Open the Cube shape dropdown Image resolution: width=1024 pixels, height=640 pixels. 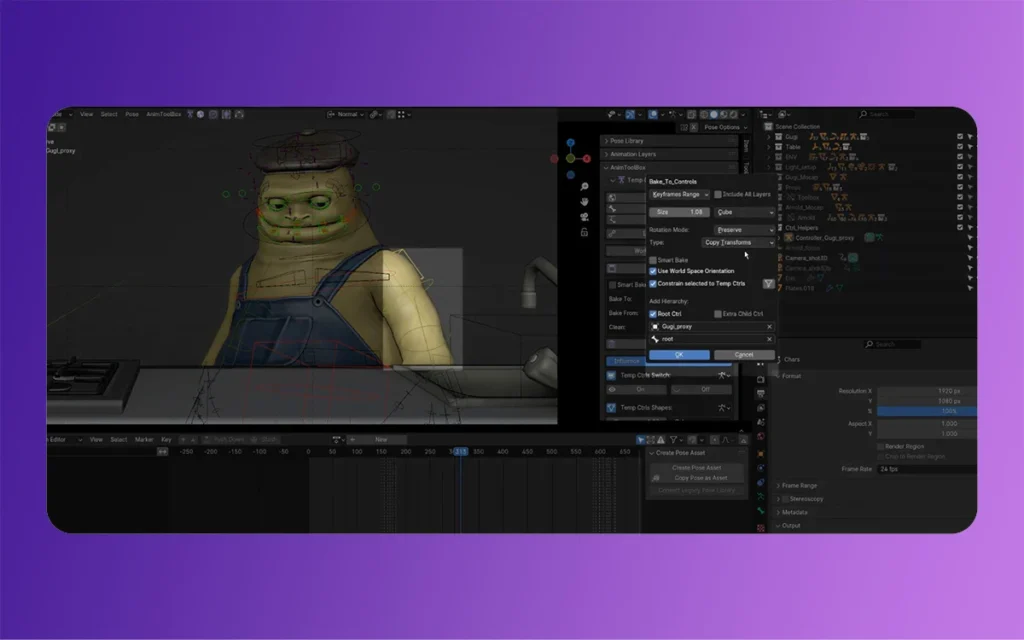coord(744,212)
